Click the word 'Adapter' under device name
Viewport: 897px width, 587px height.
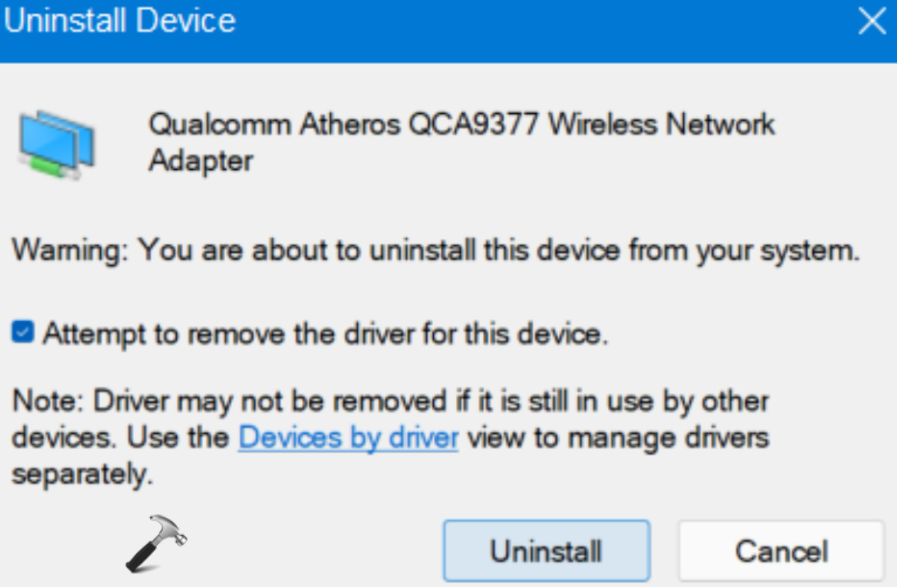click(201, 160)
